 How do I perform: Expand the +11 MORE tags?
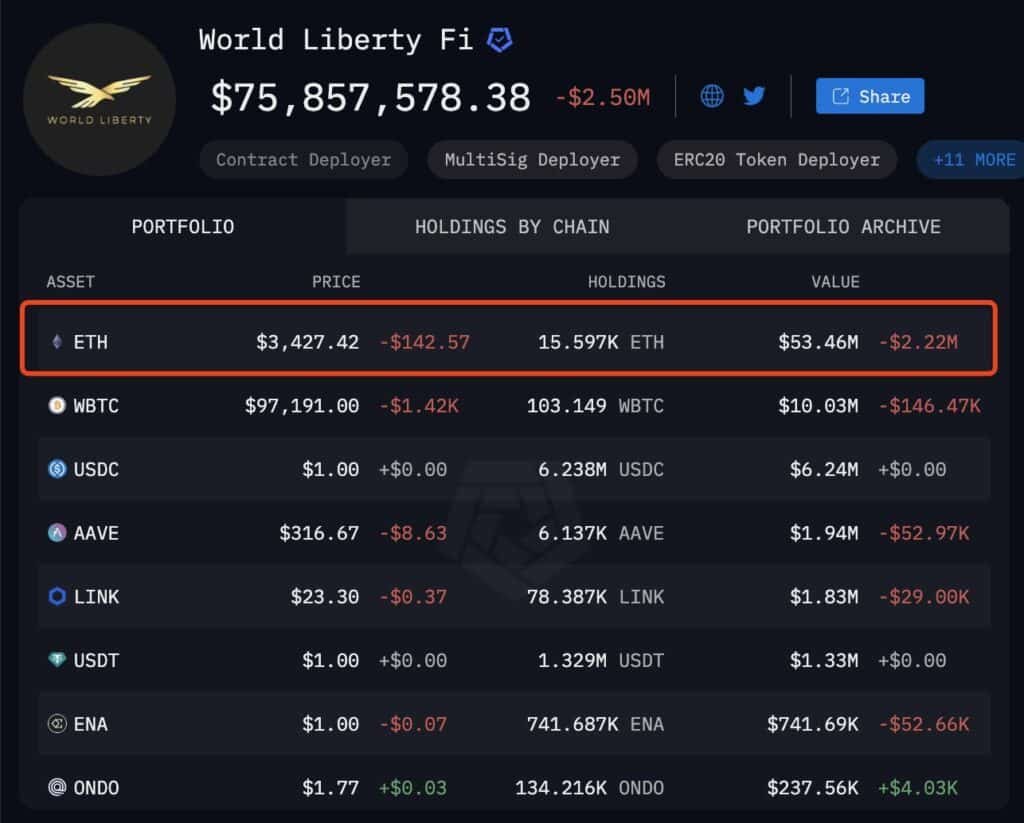click(x=972, y=160)
